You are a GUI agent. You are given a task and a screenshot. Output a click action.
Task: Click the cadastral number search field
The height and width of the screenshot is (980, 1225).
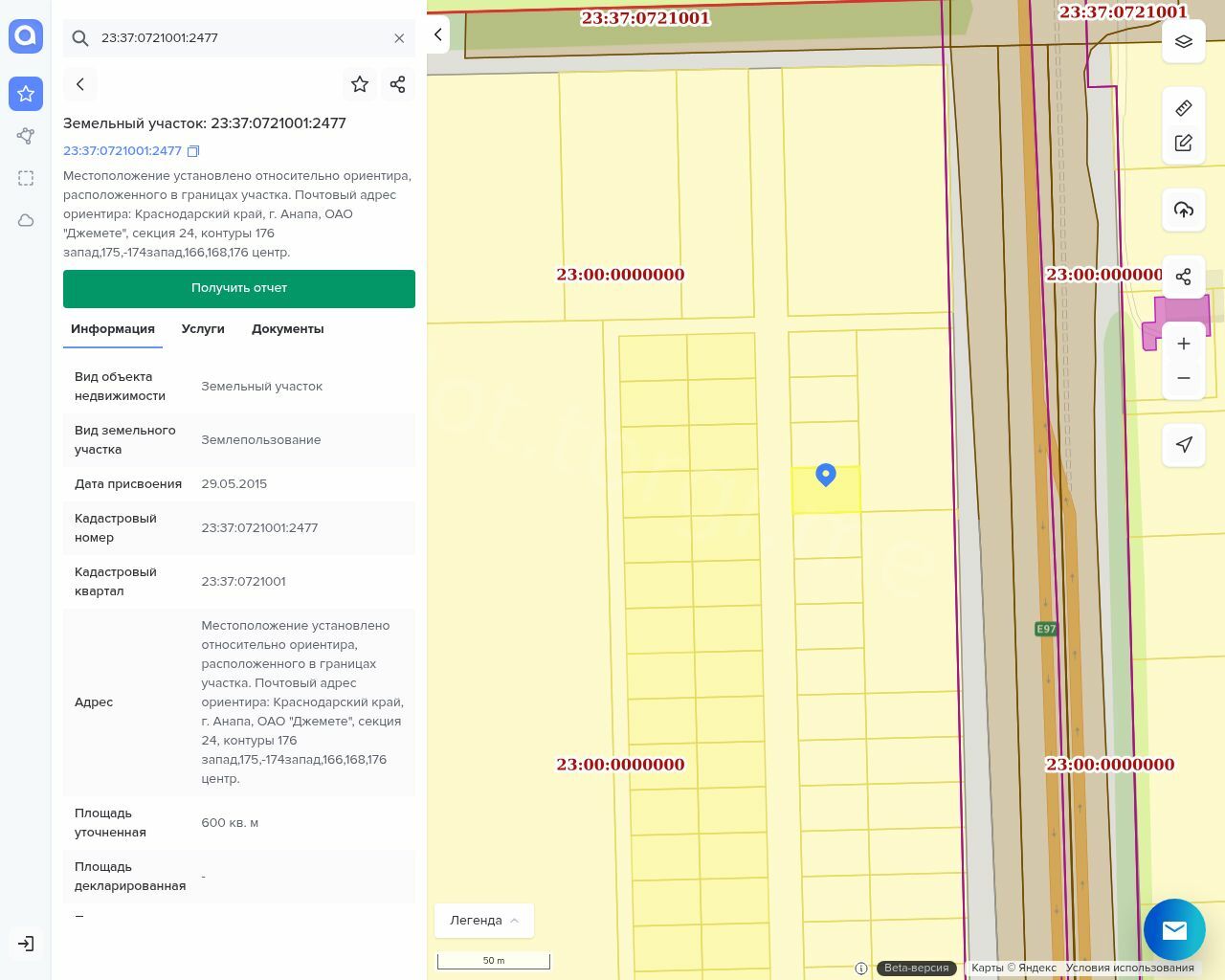pyautogui.click(x=239, y=38)
